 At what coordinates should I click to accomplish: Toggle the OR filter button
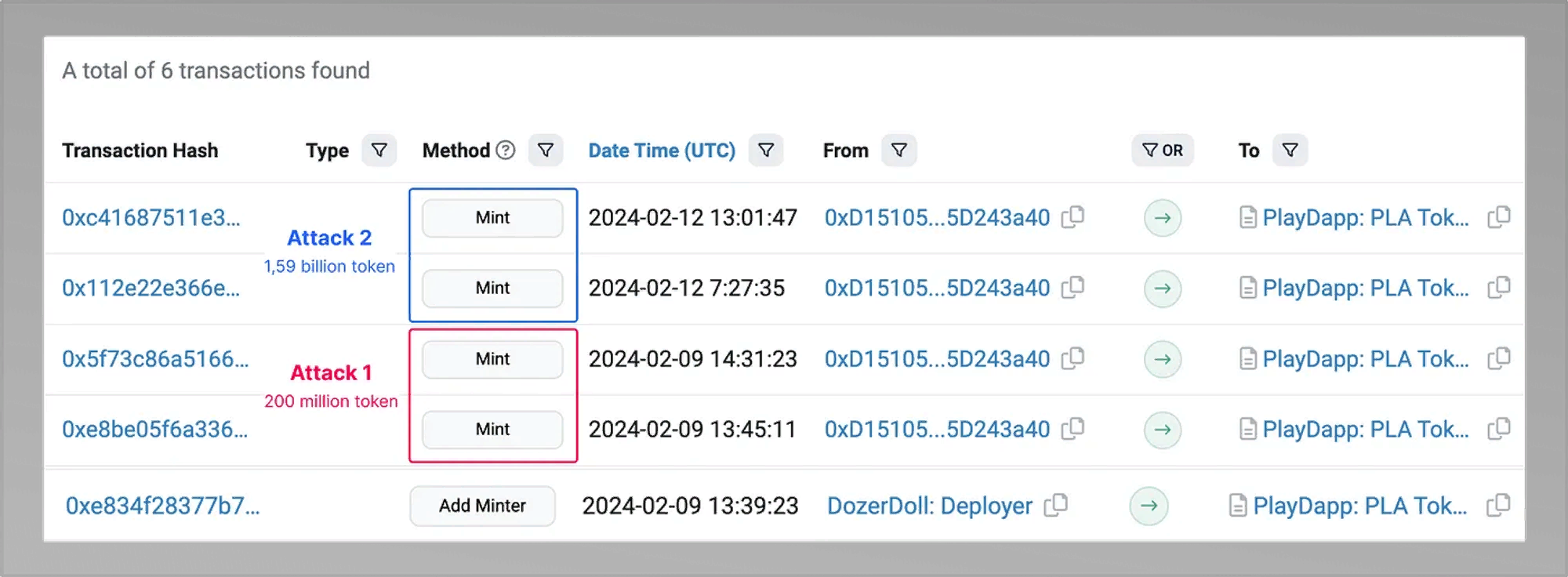[x=1163, y=150]
